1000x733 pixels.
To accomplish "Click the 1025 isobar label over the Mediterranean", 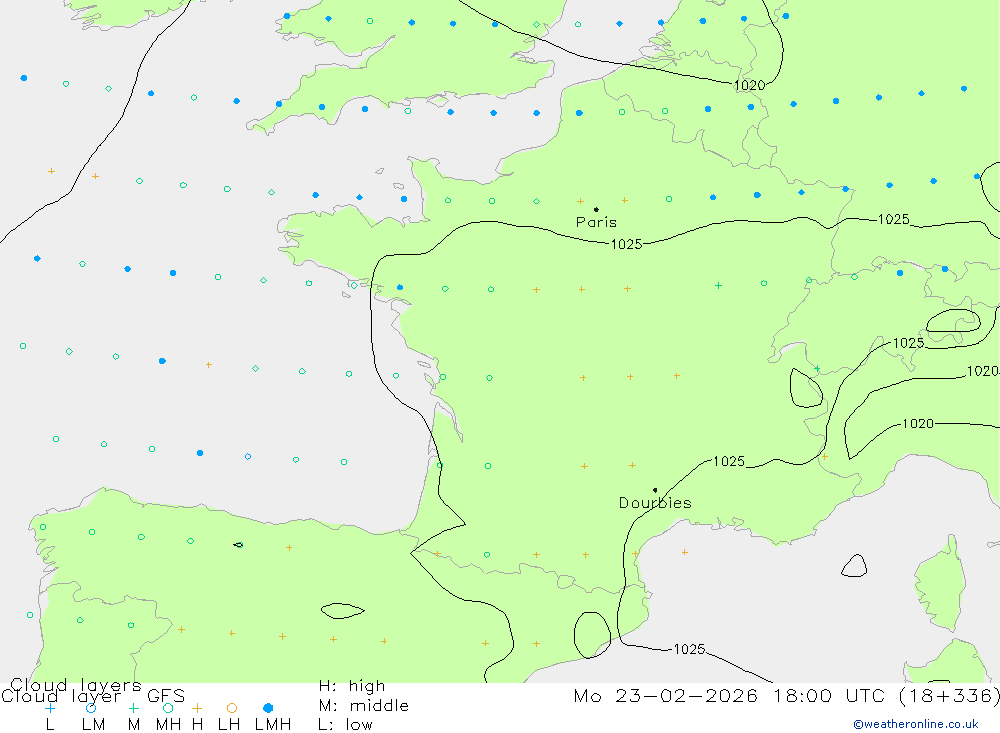I will tap(689, 649).
